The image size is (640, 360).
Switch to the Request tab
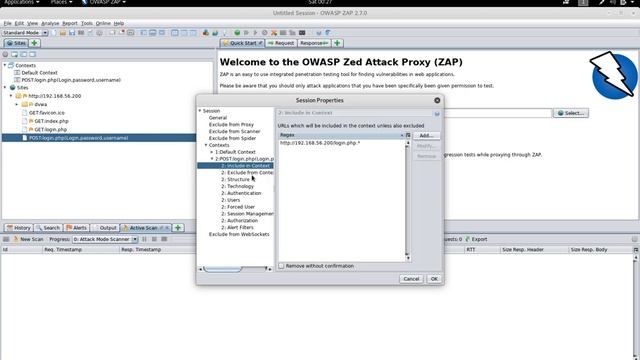[x=281, y=43]
